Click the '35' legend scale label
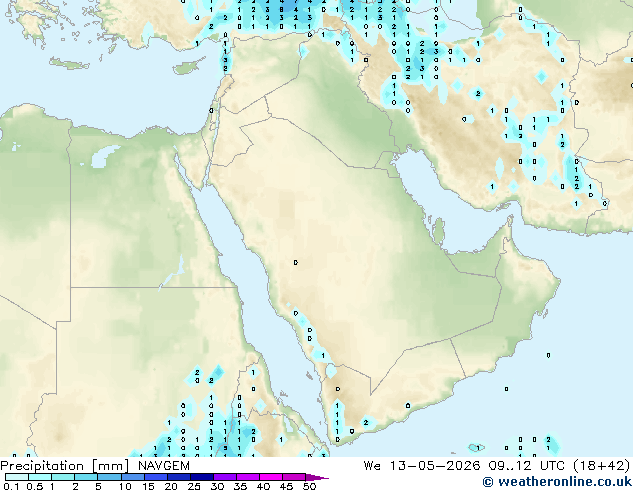This screenshot has width=634, height=490. click(240, 486)
